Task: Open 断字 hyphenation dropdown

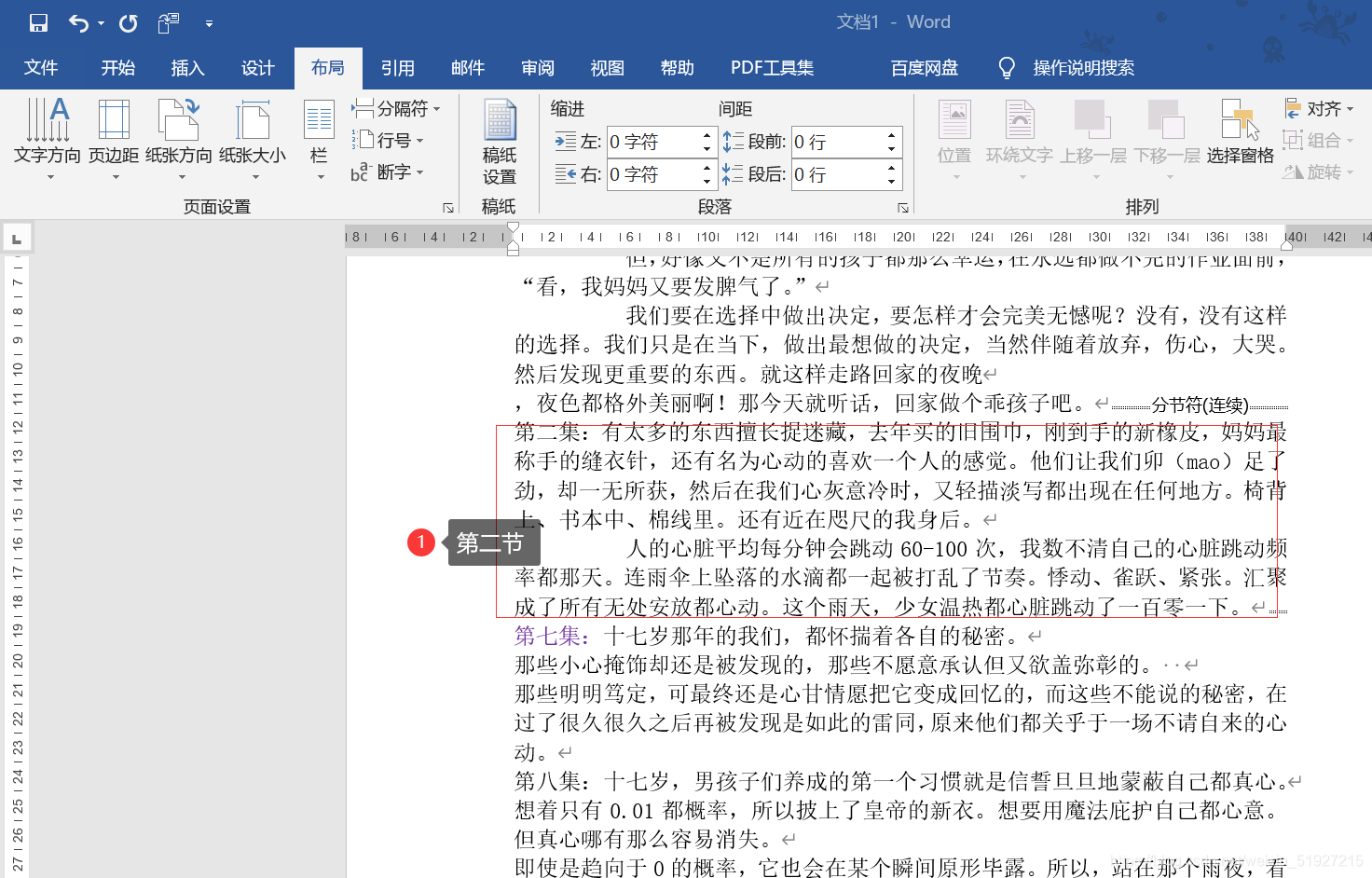Action: [x=388, y=172]
